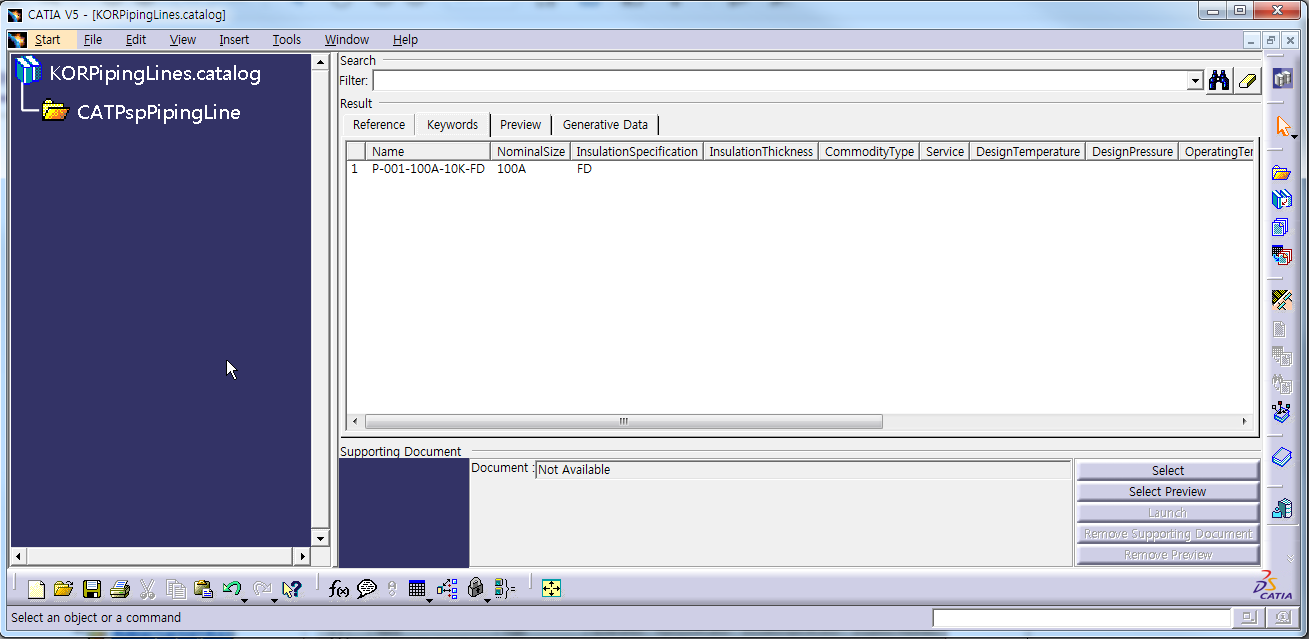The height and width of the screenshot is (639, 1309).
Task: Click the comment speech bubble icon
Action: pos(366,589)
